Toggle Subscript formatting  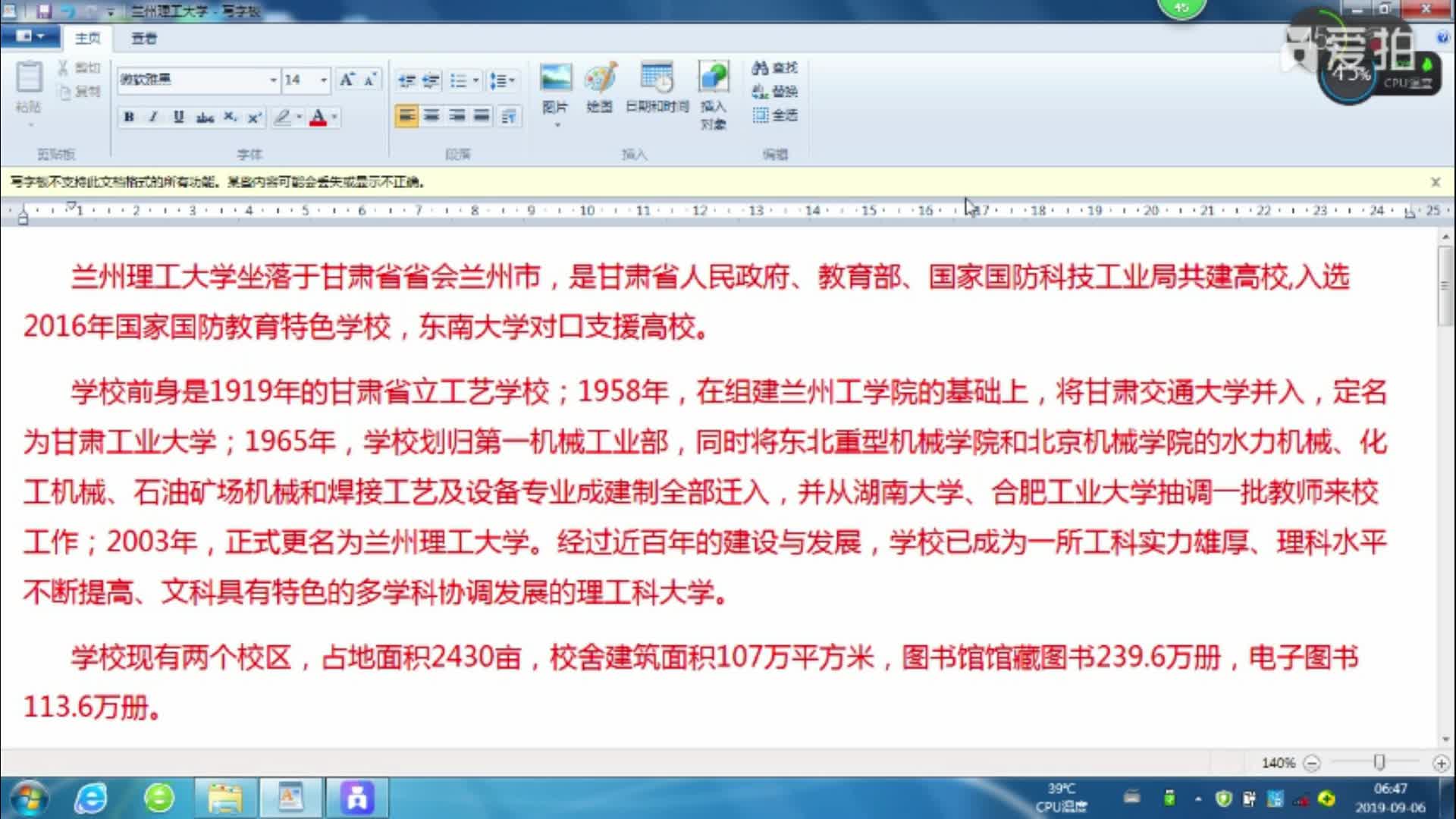tap(230, 117)
